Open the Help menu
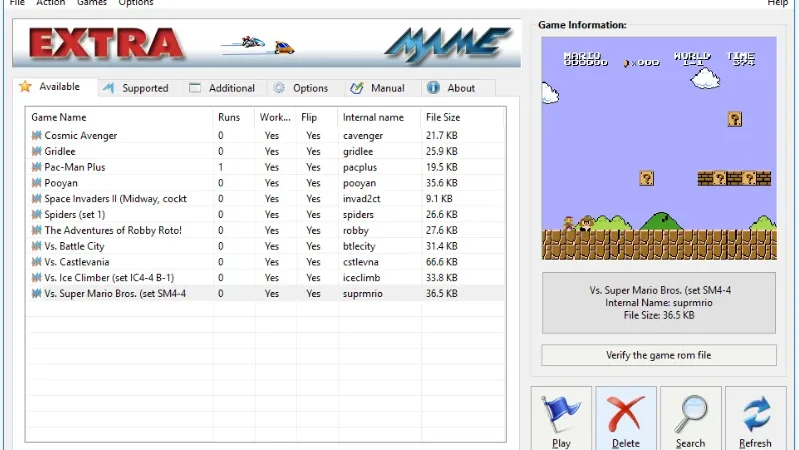The height and width of the screenshot is (450, 799). point(778,3)
